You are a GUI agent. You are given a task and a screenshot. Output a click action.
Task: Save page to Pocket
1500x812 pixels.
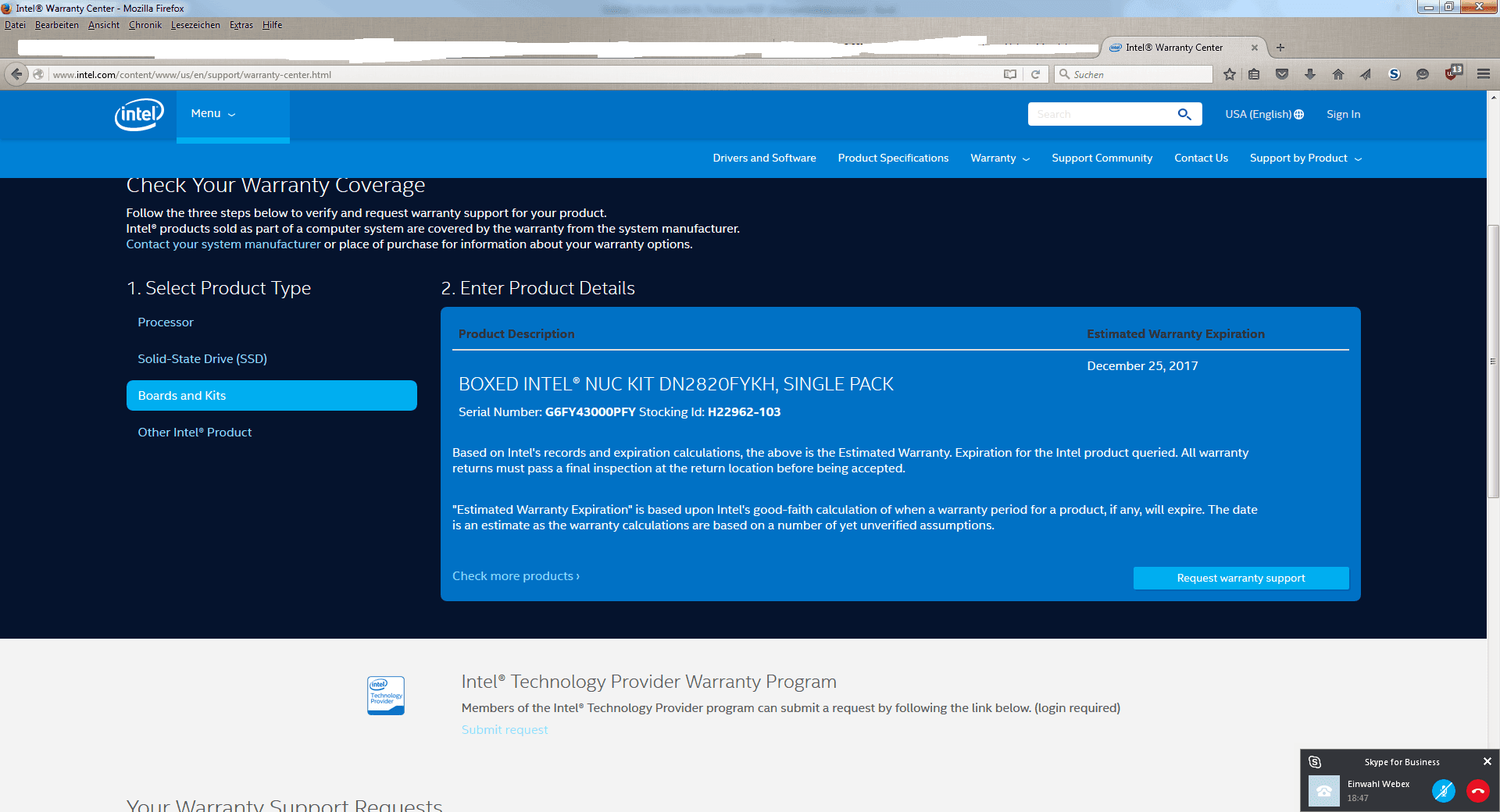(1282, 74)
